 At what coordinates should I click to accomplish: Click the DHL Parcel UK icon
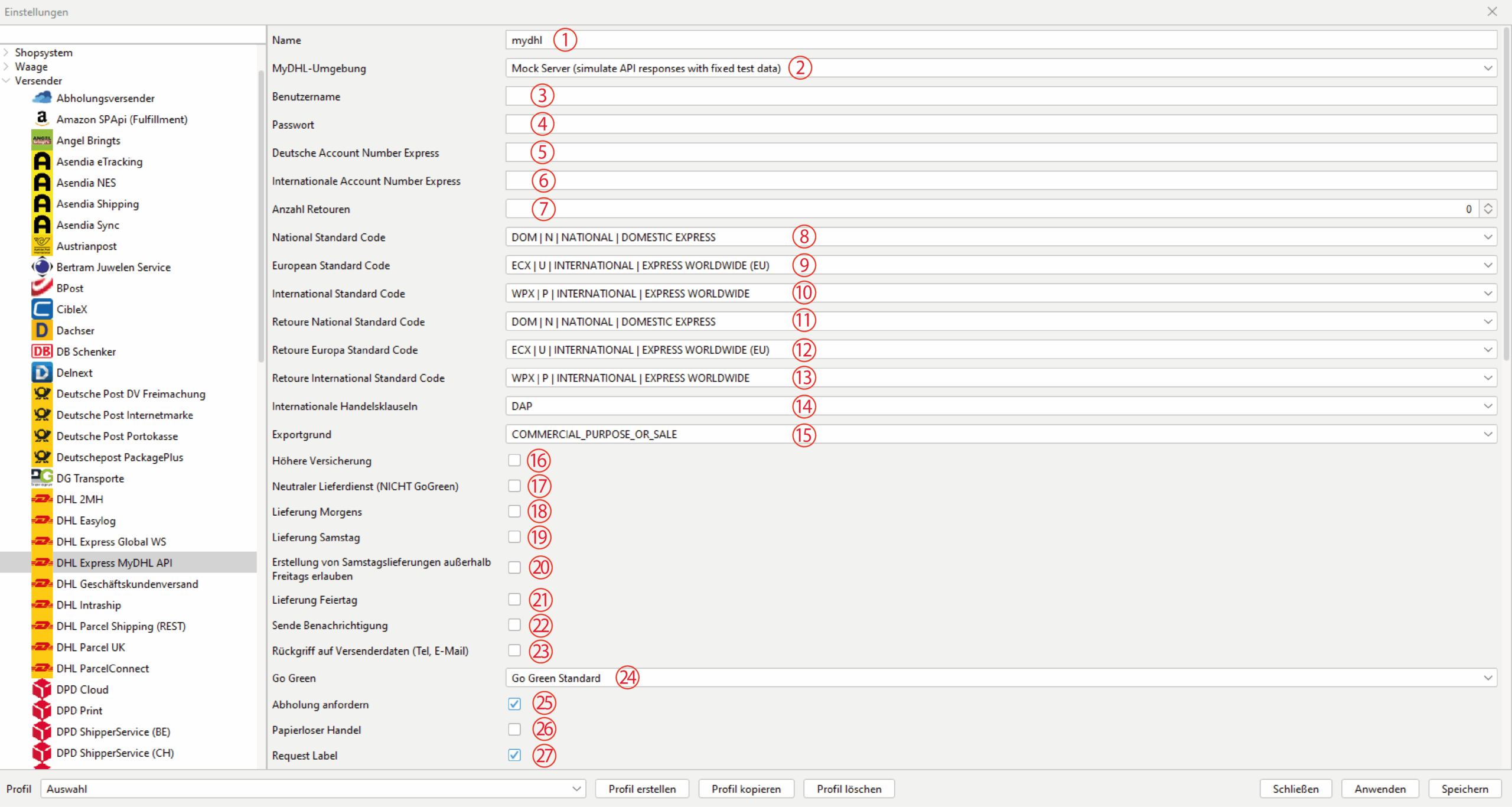(42, 647)
